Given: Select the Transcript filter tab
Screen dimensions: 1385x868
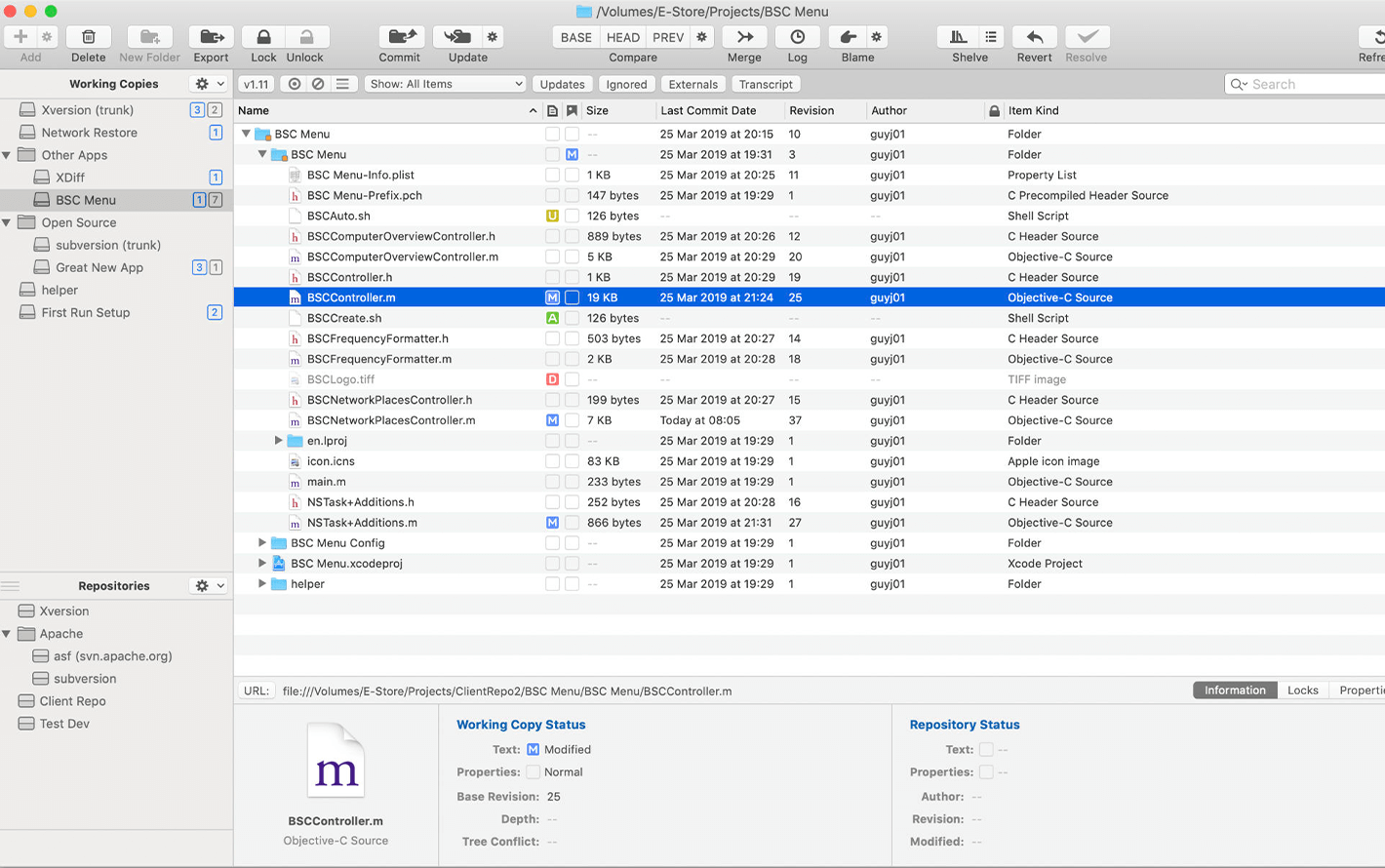Looking at the screenshot, I should coord(766,84).
